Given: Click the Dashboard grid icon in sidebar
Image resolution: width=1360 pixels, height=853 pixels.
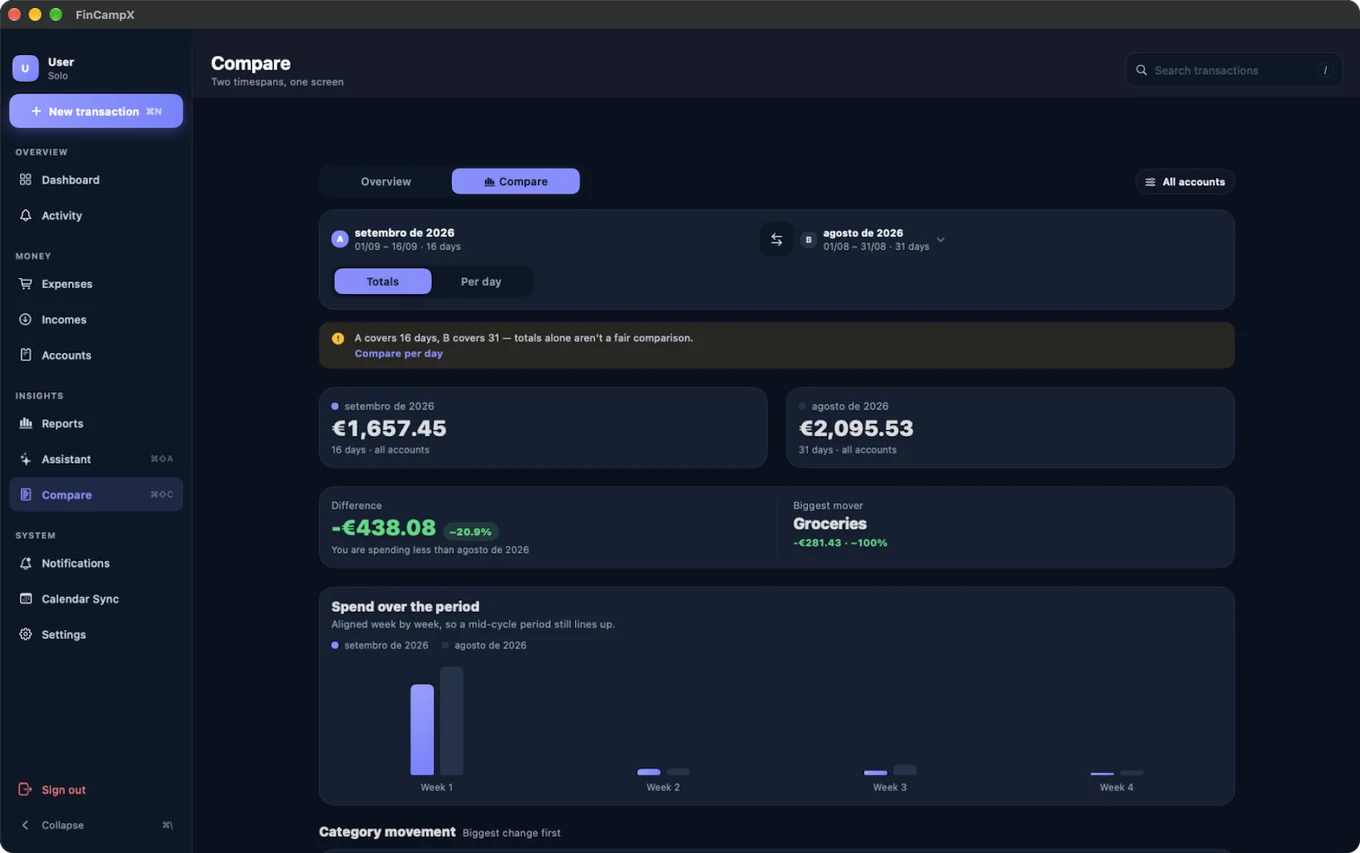Looking at the screenshot, I should click(26, 180).
